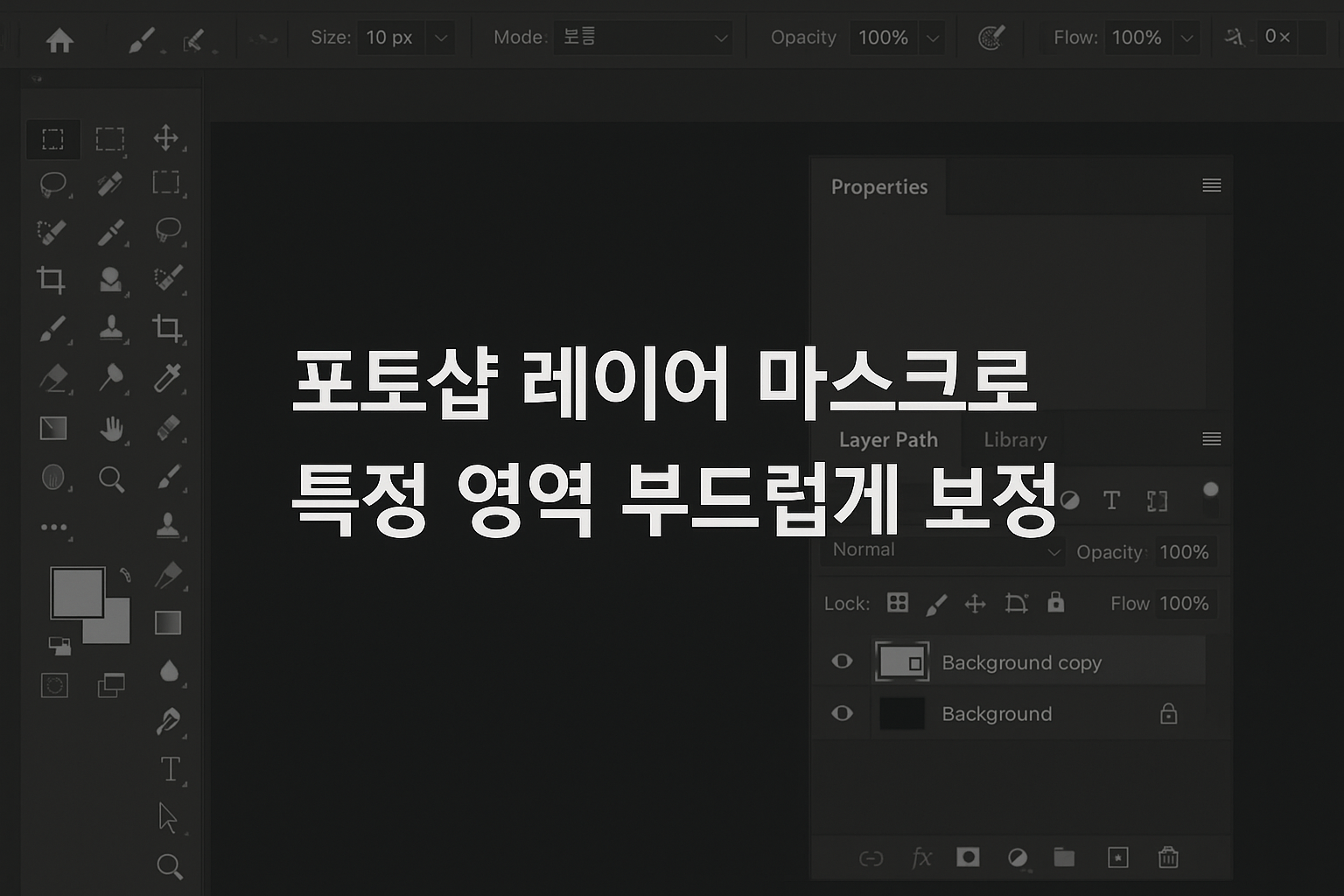Toggle lock transparent pixels
1344x896 pixels.
click(x=898, y=603)
